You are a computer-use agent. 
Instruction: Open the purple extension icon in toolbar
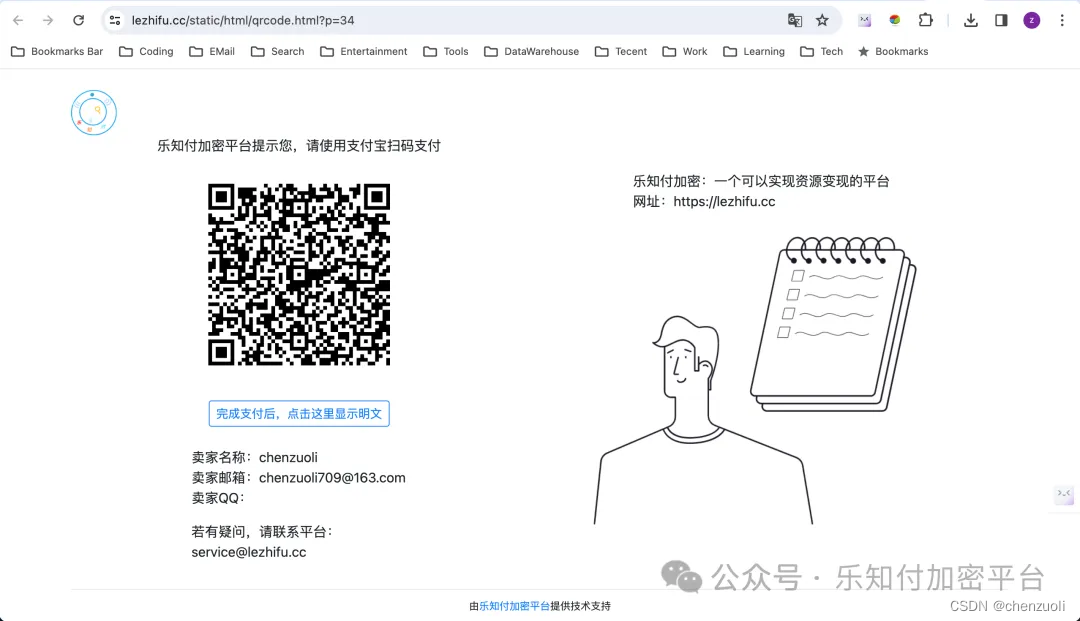[864, 21]
